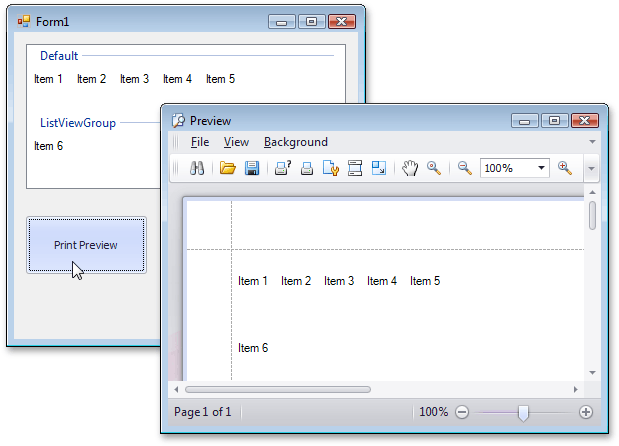Click Item 5 on the preview page
Screen dimensions: 619x446
click(425, 281)
